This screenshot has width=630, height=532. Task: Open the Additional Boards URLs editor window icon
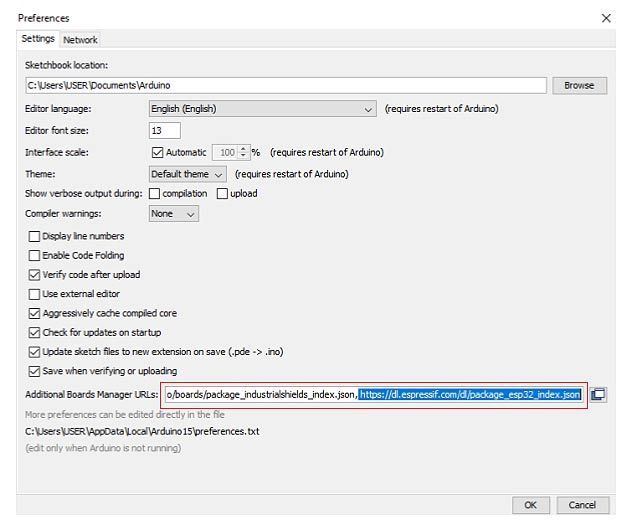598,395
